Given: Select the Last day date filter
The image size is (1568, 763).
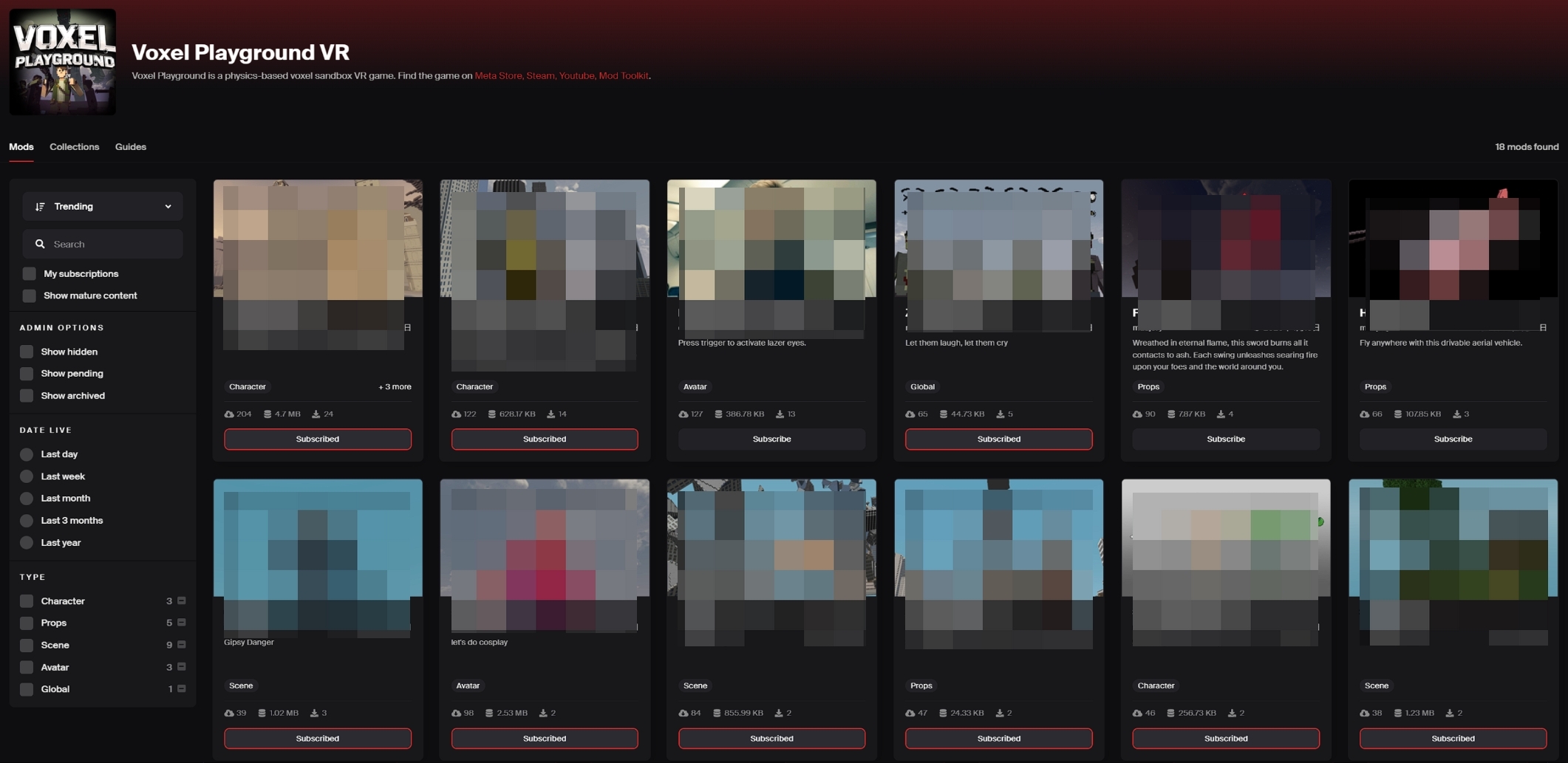Looking at the screenshot, I should tap(27, 454).
